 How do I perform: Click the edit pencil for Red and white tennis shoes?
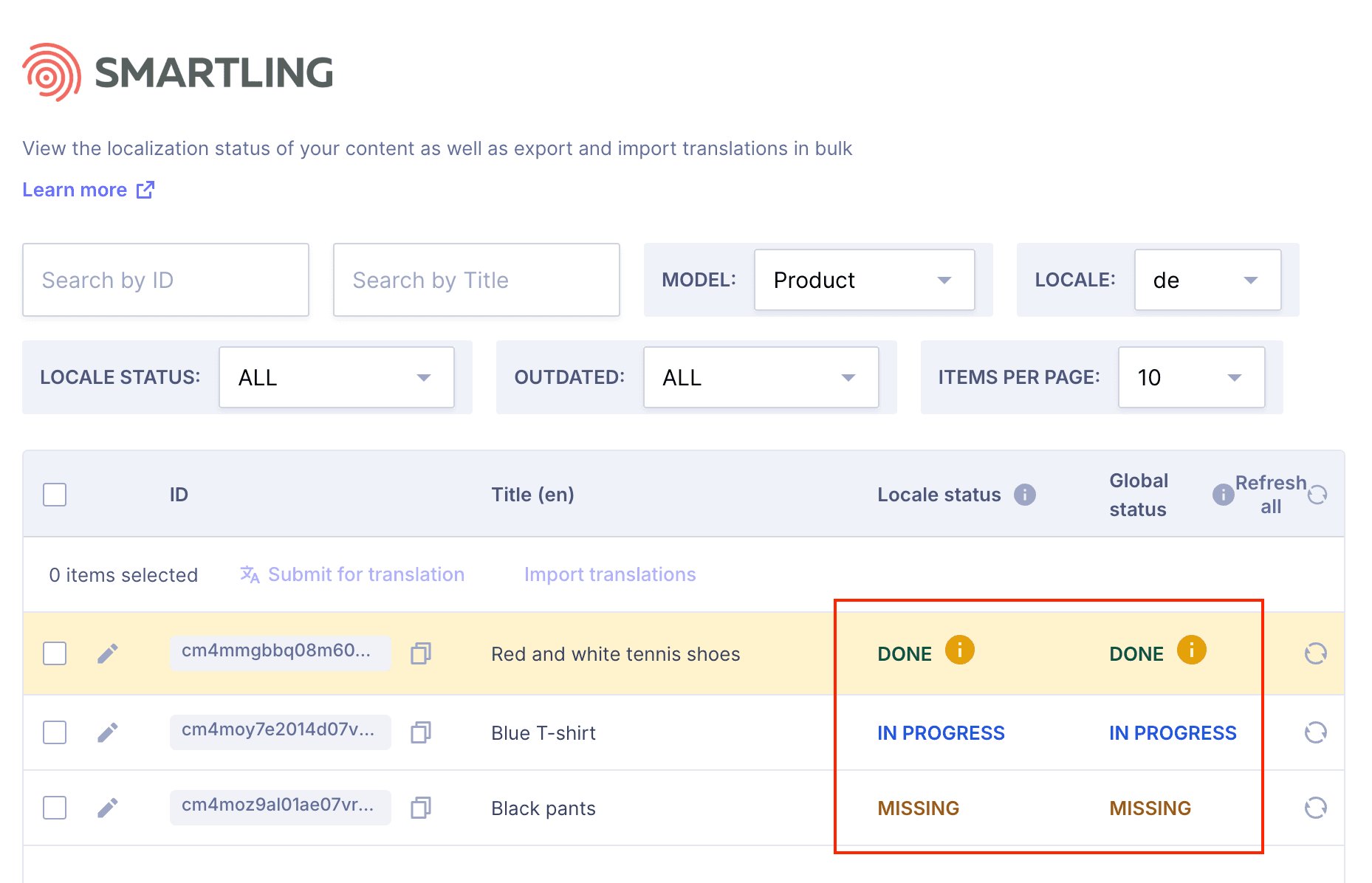point(108,653)
